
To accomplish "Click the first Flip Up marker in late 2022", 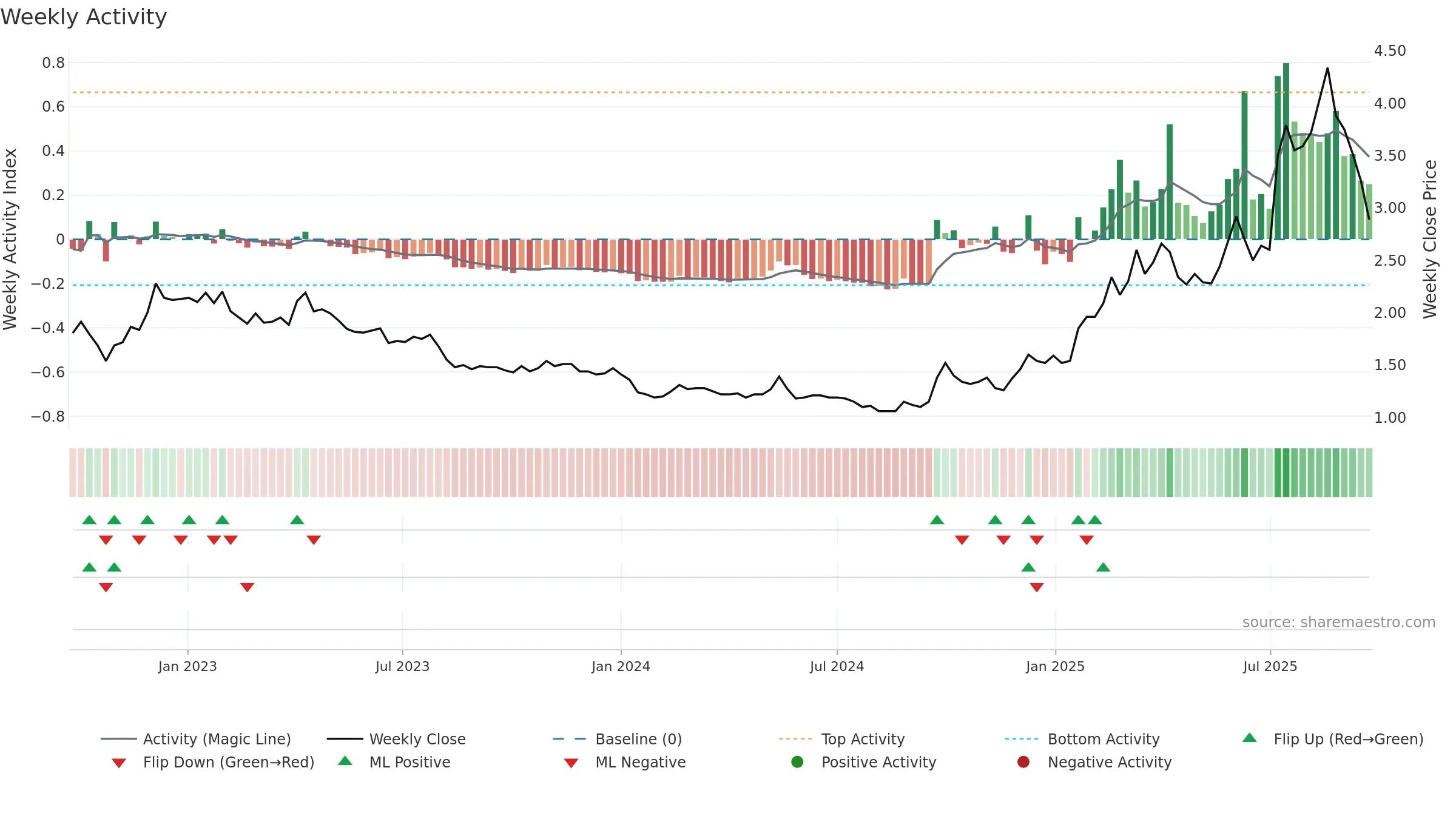I will tap(89, 520).
